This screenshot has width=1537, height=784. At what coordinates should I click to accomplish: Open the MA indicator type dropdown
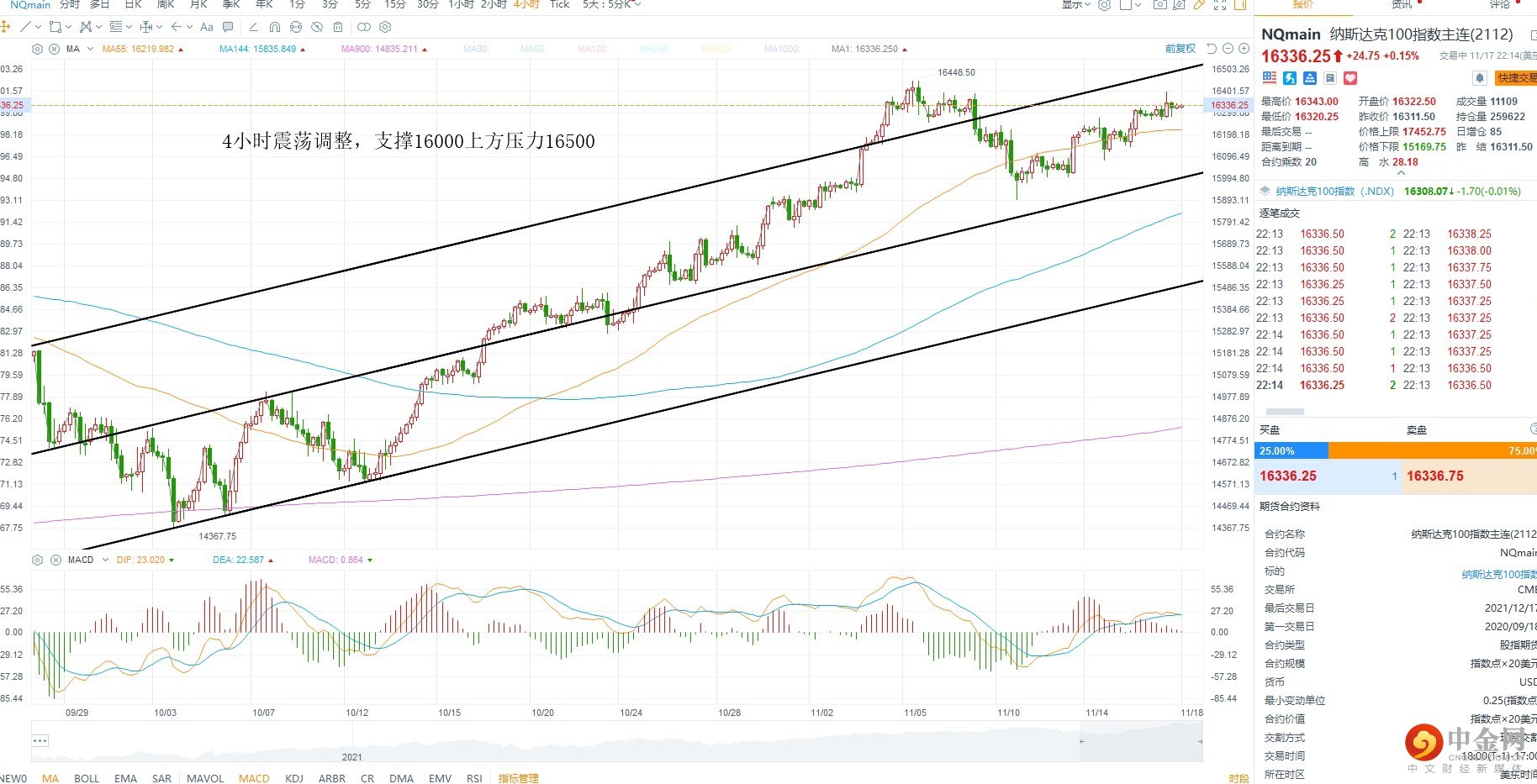point(90,49)
